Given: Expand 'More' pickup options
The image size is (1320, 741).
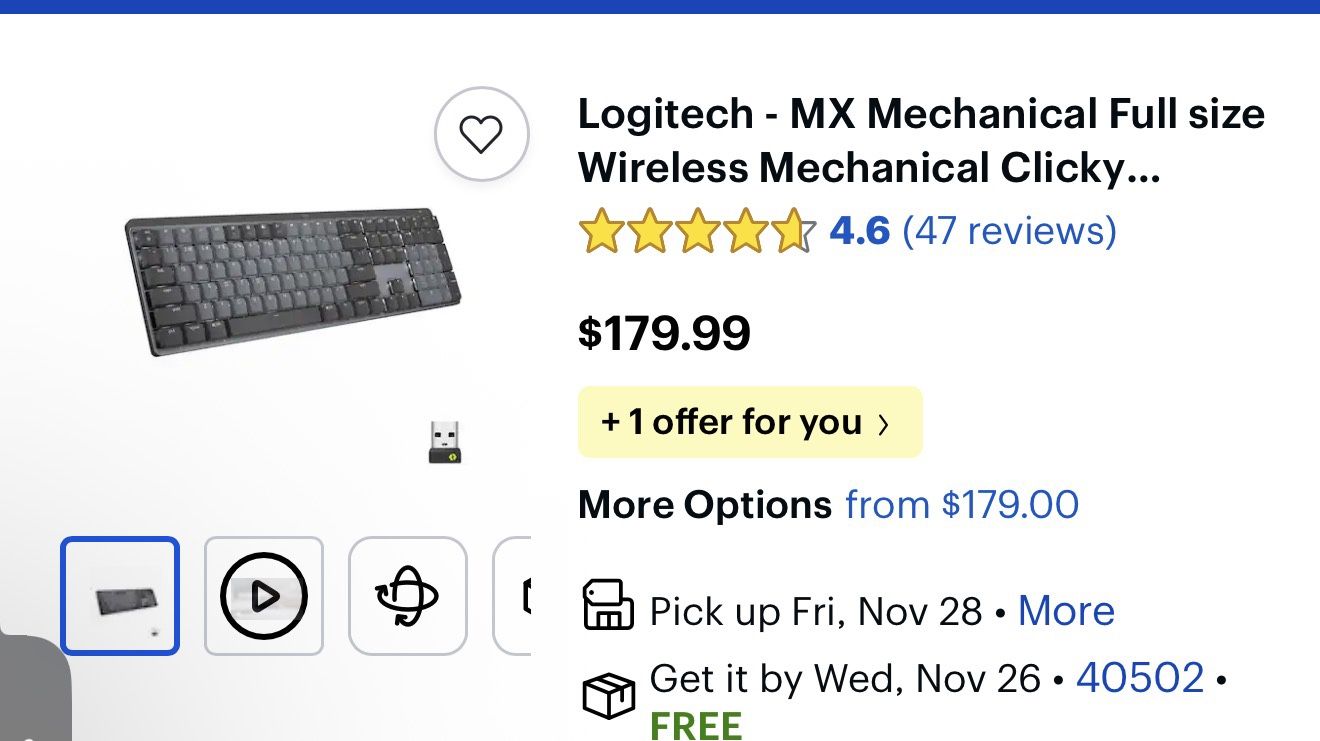Looking at the screenshot, I should [1065, 610].
